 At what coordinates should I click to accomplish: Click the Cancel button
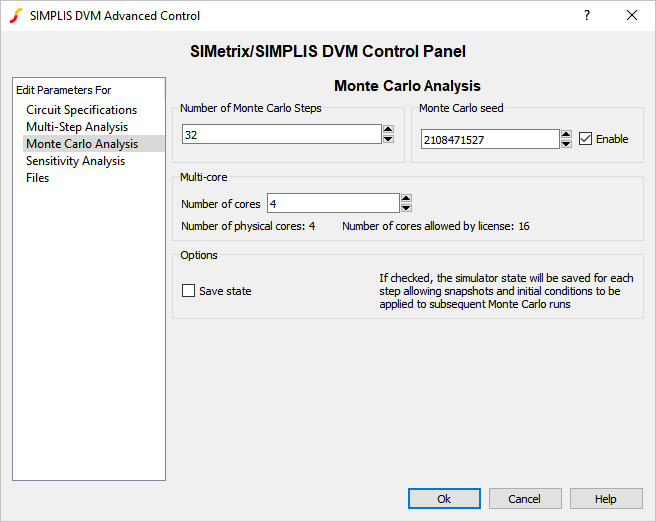(524, 499)
